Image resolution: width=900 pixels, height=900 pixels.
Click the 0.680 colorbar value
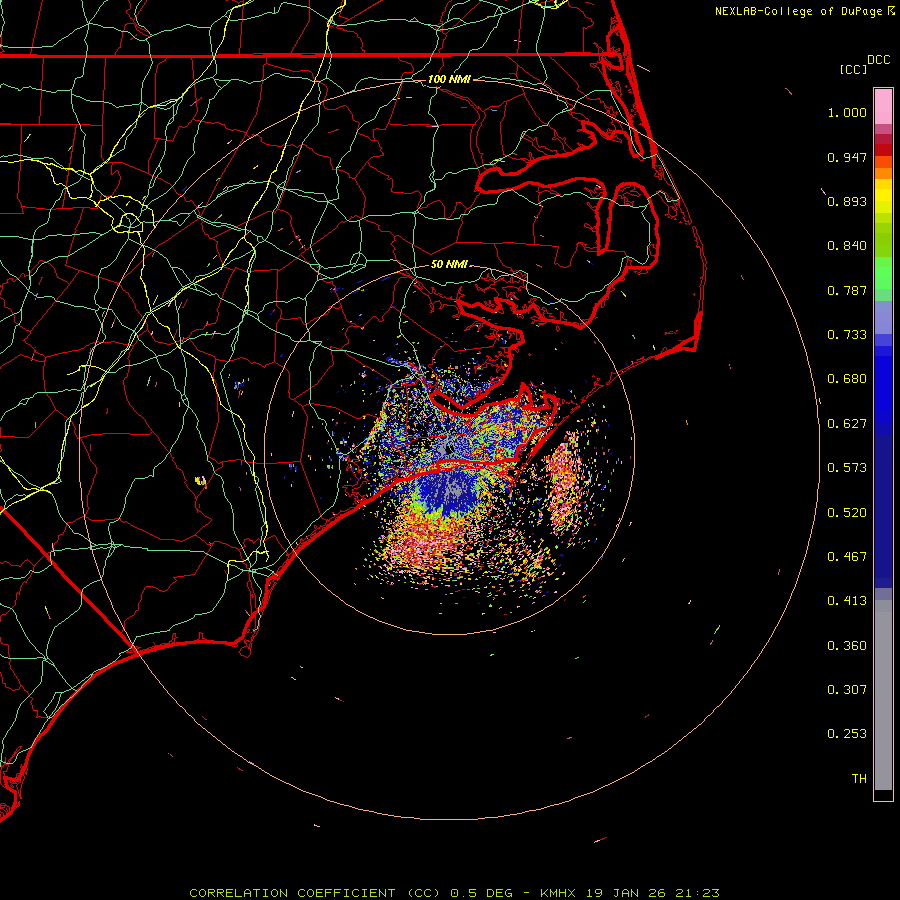tap(847, 379)
